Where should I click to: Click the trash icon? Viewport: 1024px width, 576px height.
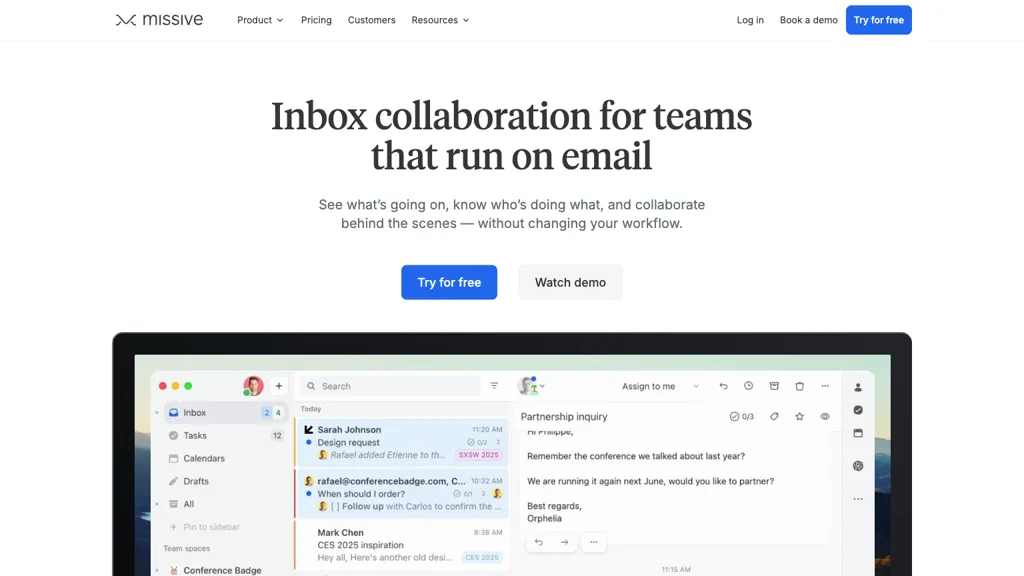pyautogui.click(x=799, y=386)
